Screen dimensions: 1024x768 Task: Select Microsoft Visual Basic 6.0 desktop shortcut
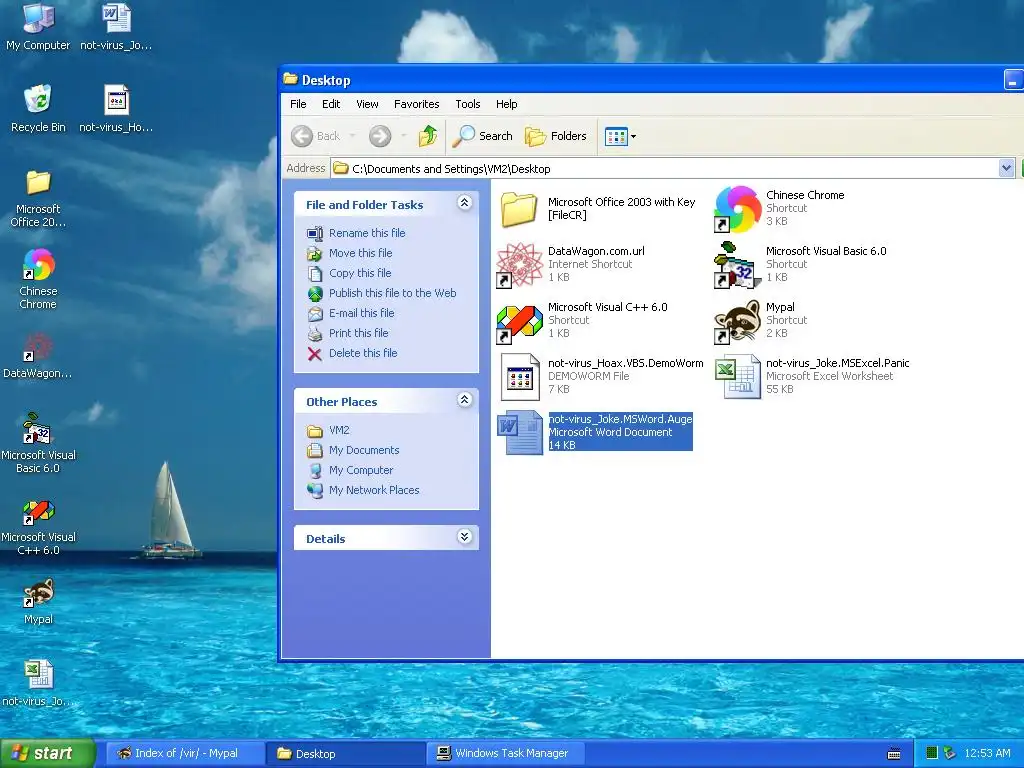(x=38, y=443)
